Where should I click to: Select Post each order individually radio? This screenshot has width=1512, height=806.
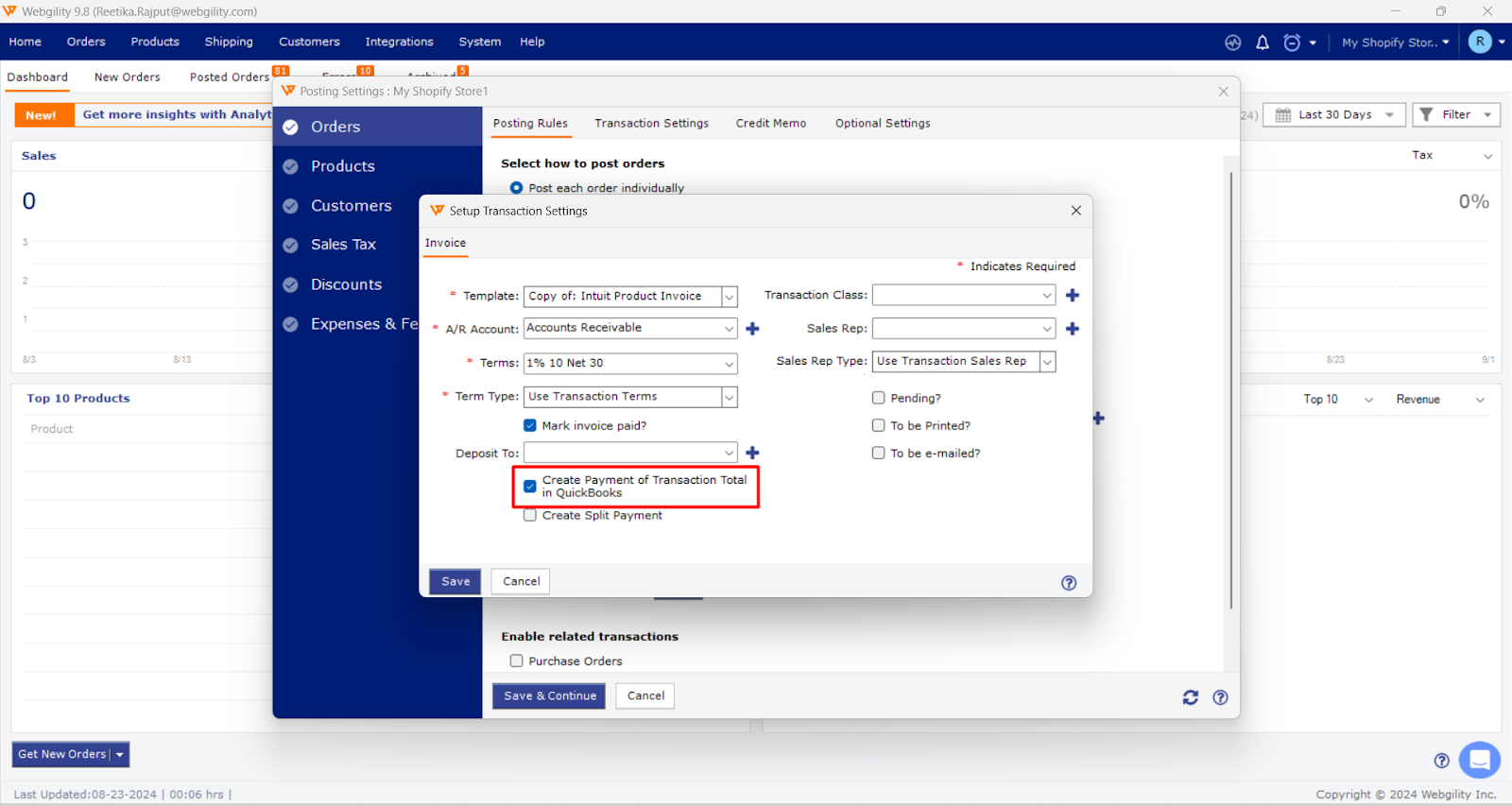[516, 188]
